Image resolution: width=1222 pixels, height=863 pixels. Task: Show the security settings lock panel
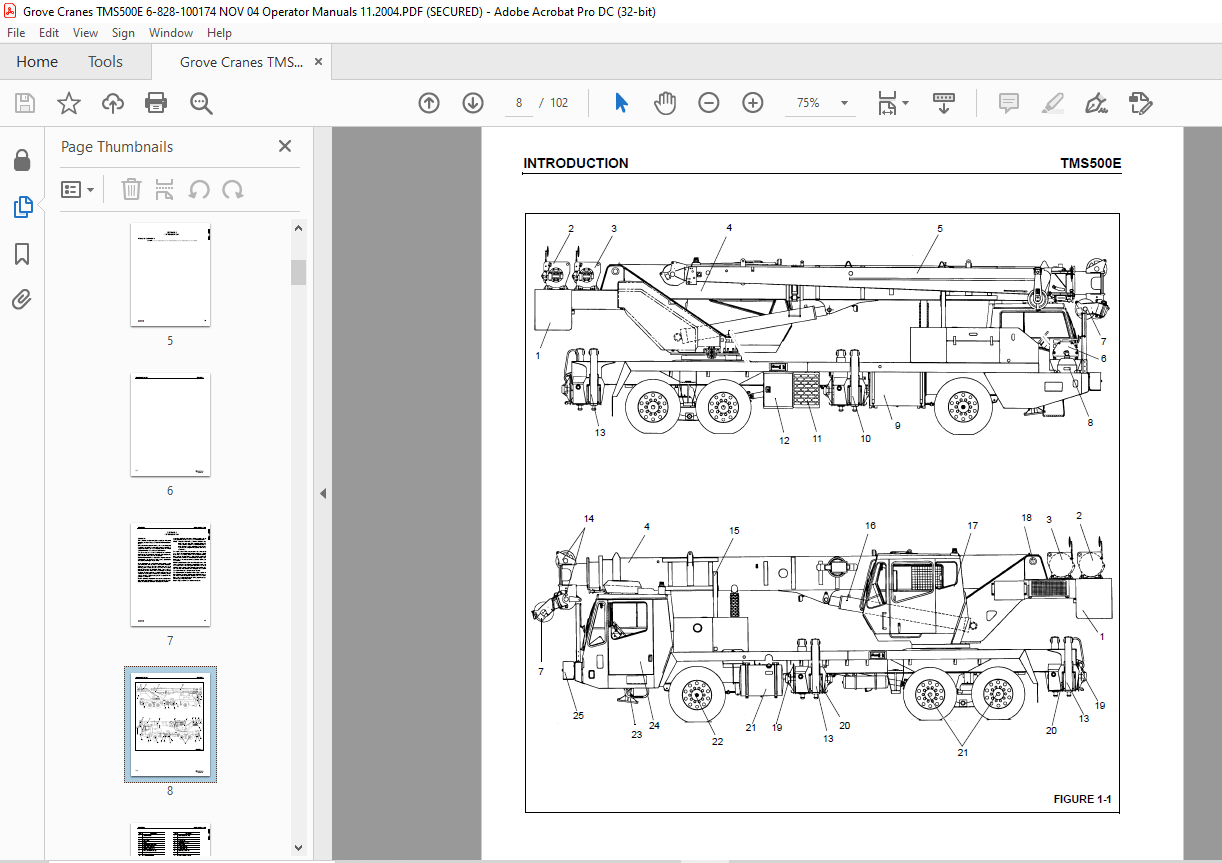coord(22,160)
